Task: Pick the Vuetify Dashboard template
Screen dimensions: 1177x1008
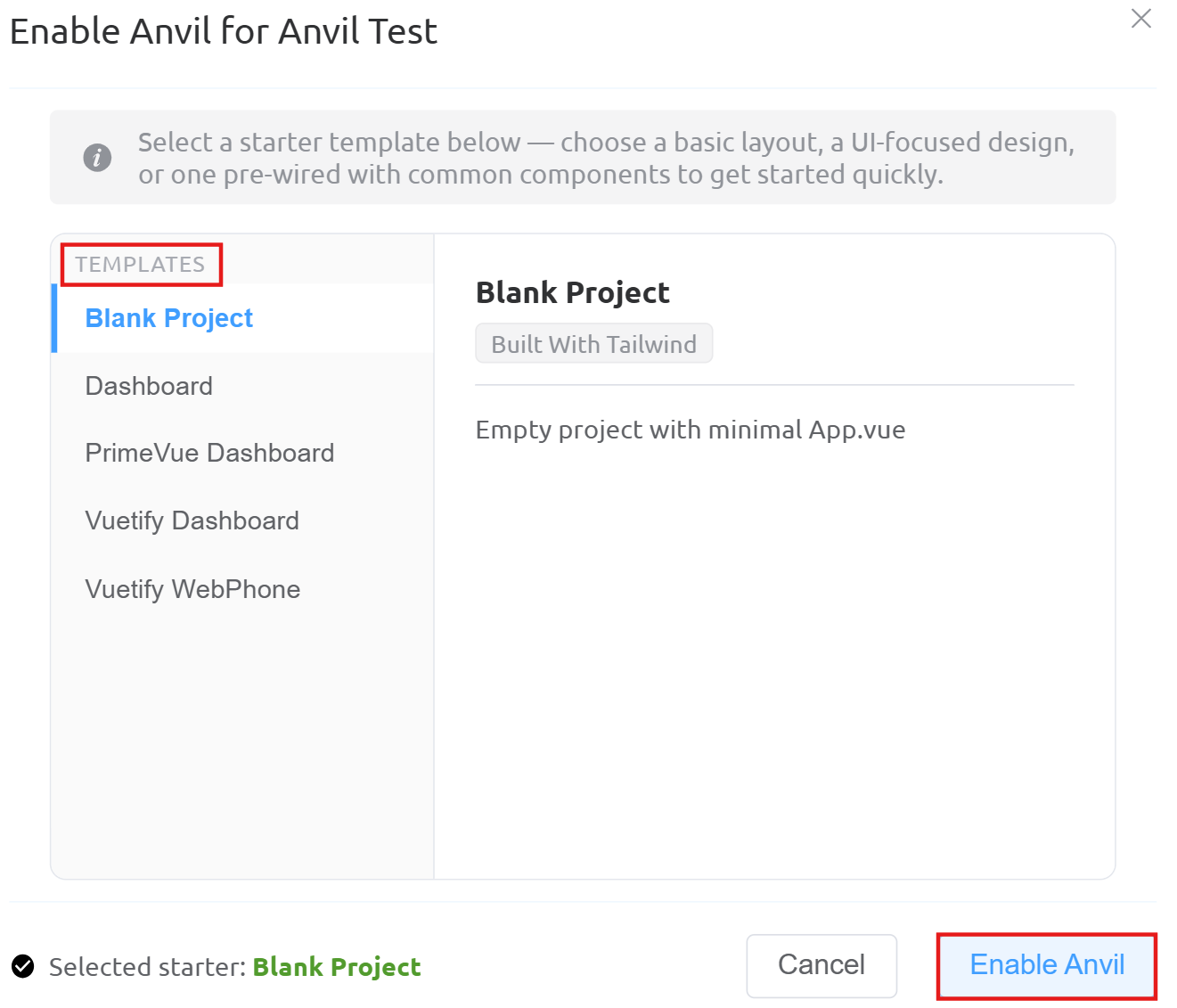Action: (192, 520)
